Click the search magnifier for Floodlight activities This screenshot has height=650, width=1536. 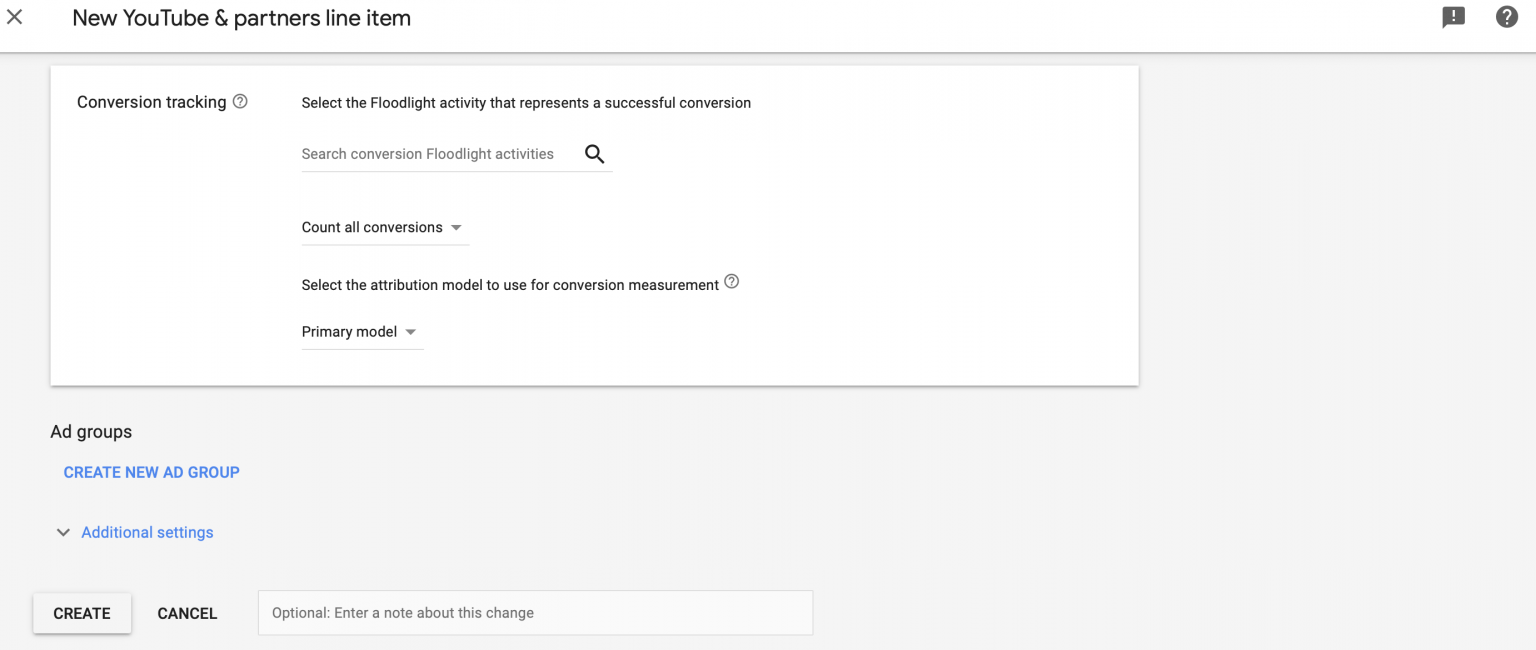pos(594,154)
